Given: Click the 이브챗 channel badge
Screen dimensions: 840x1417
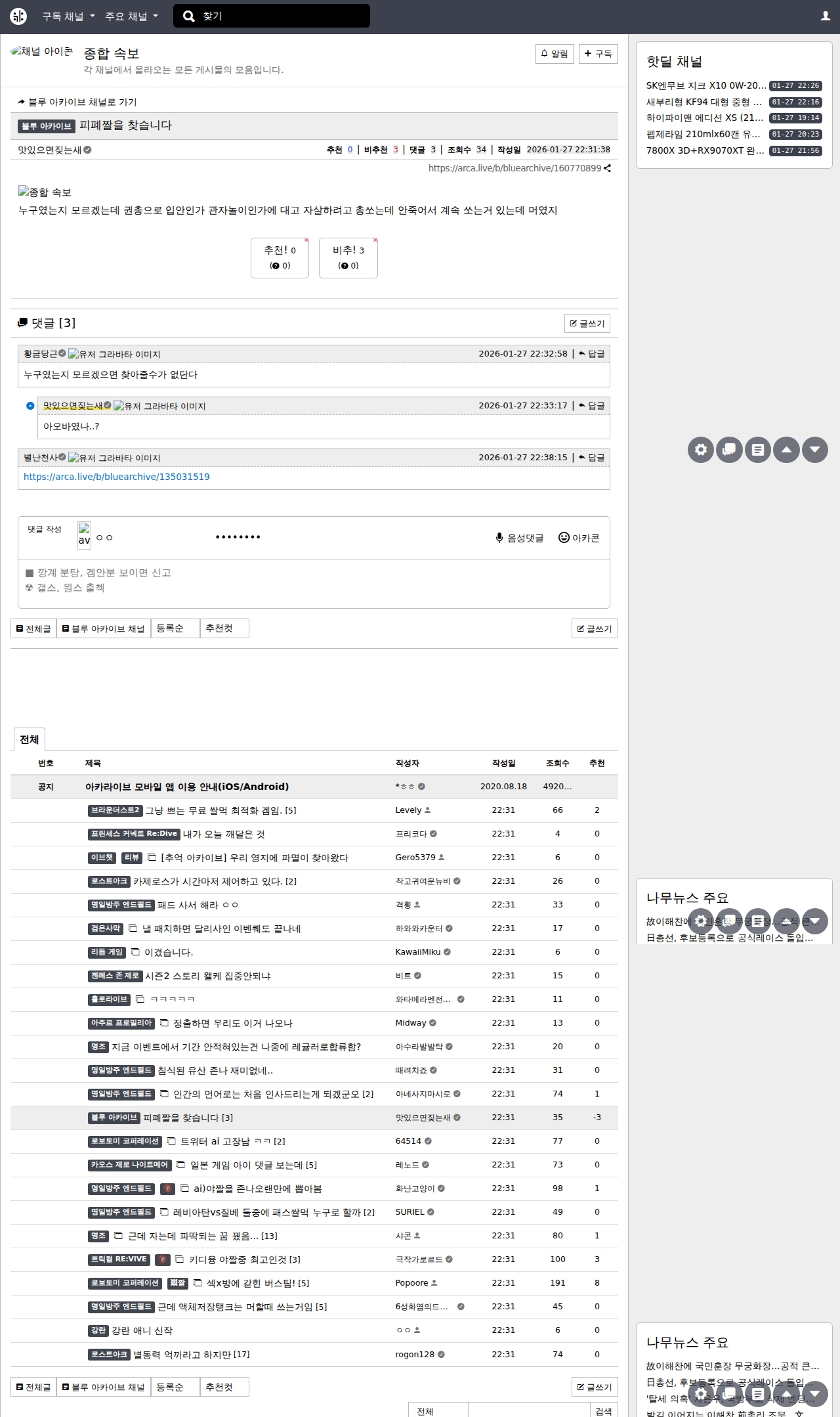Looking at the screenshot, I should (102, 858).
